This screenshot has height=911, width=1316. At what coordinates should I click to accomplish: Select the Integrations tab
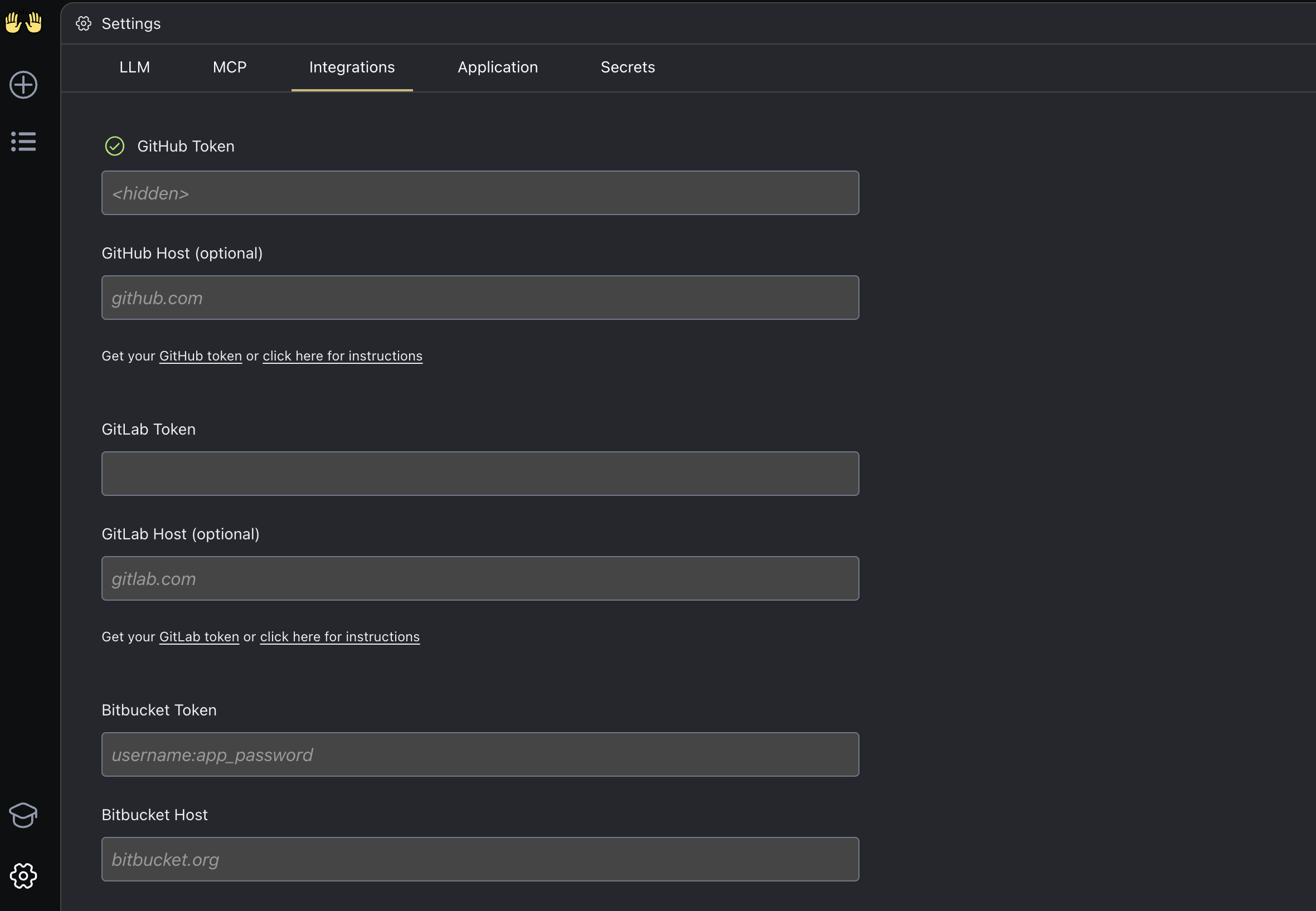[x=352, y=67]
